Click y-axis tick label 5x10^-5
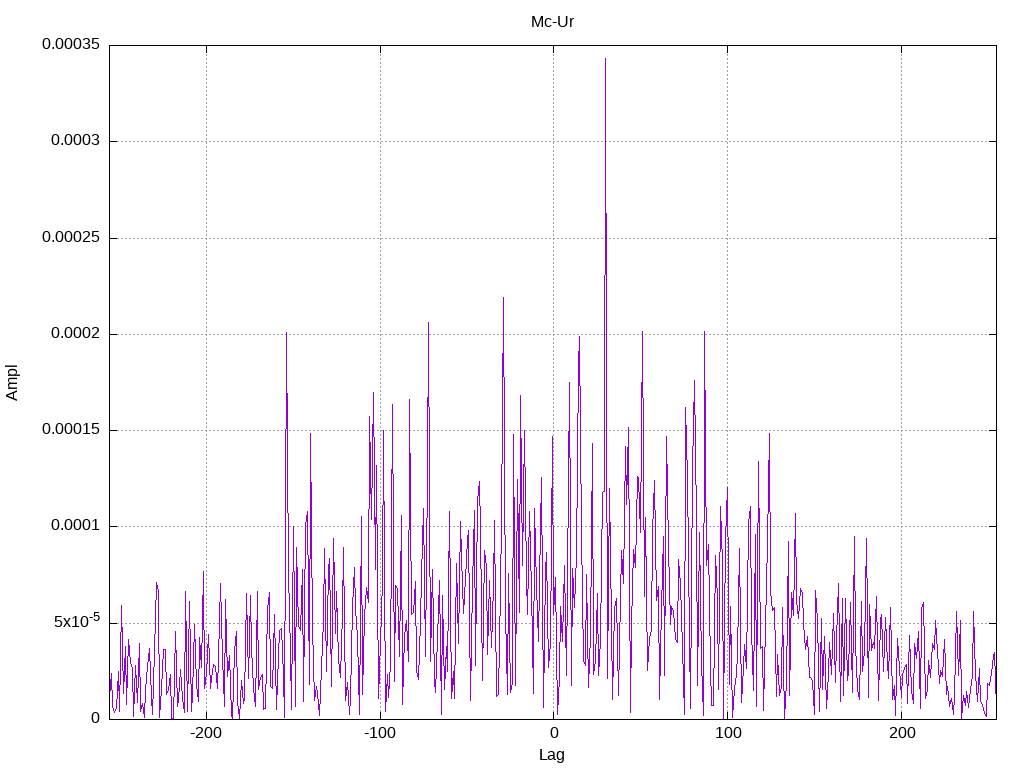 coord(77,620)
